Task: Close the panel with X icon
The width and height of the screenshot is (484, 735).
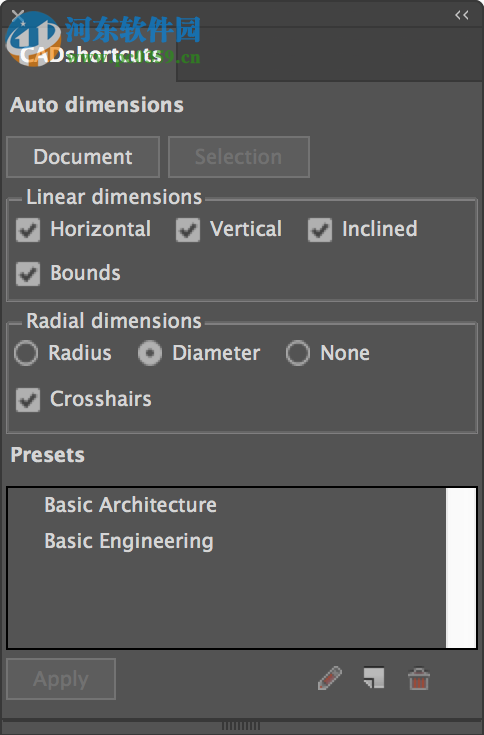Action: (x=18, y=15)
